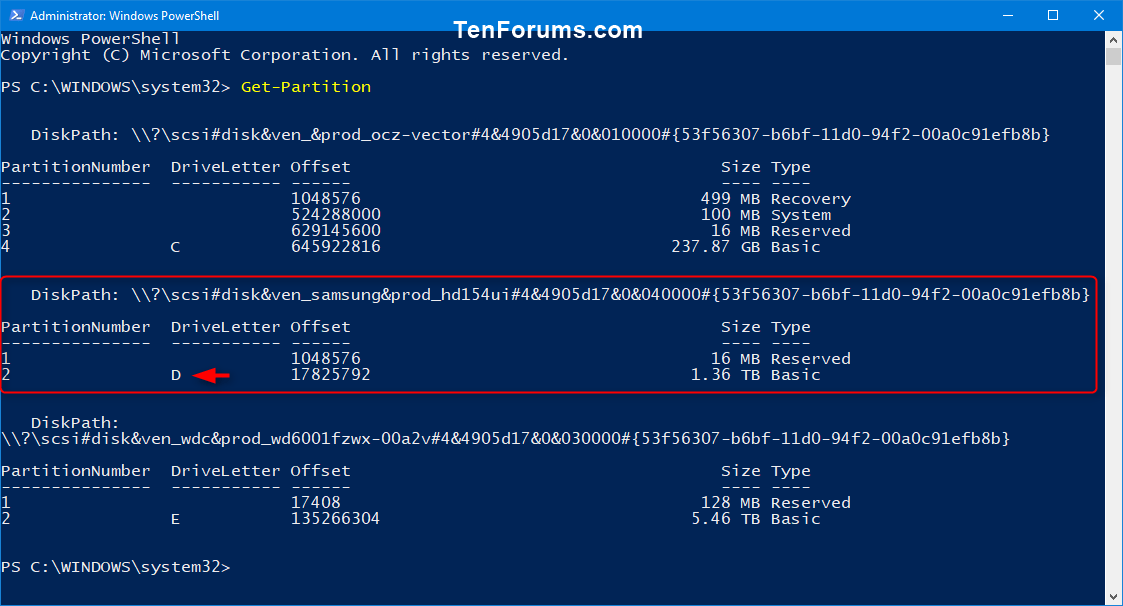Screen dimensions: 1123x606
Task: Click the minimize button icon
Action: coord(1007,15)
